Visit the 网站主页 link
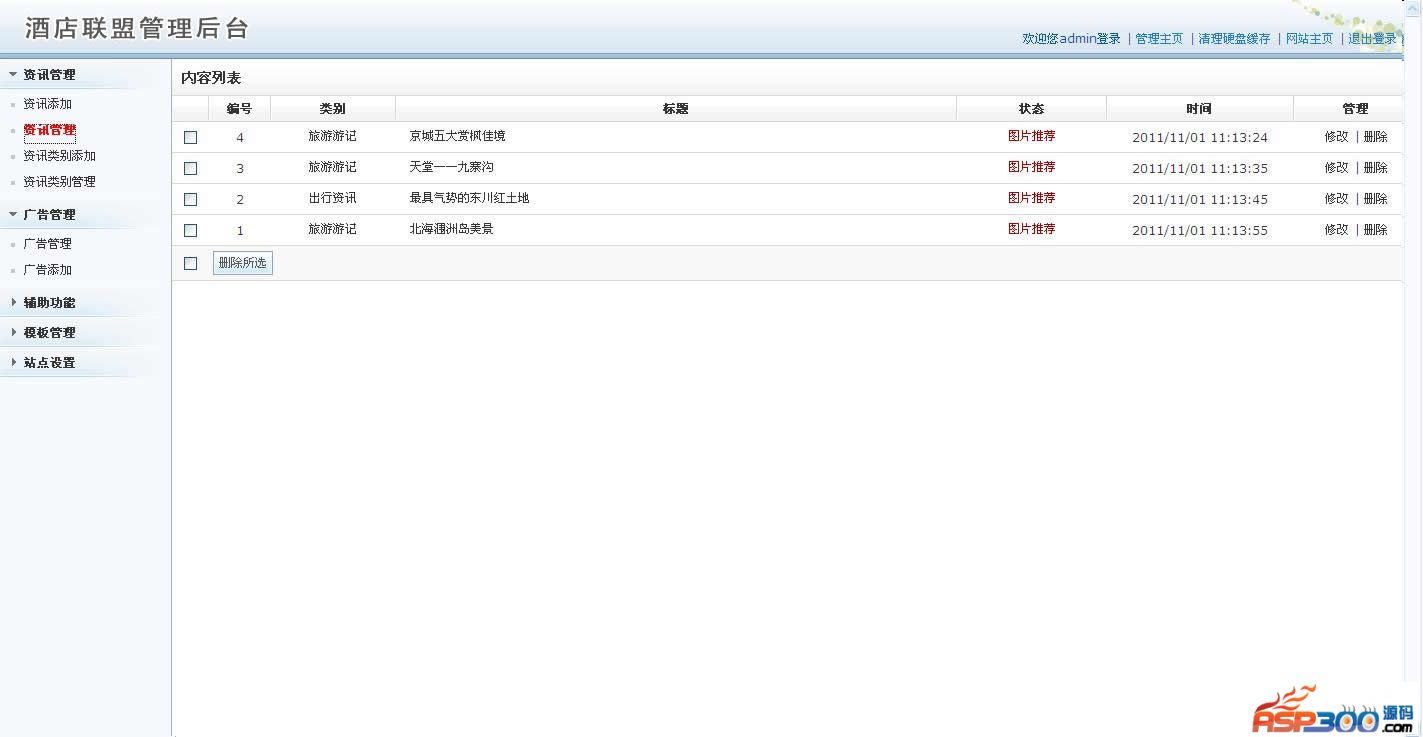1423x737 pixels. coord(1310,39)
